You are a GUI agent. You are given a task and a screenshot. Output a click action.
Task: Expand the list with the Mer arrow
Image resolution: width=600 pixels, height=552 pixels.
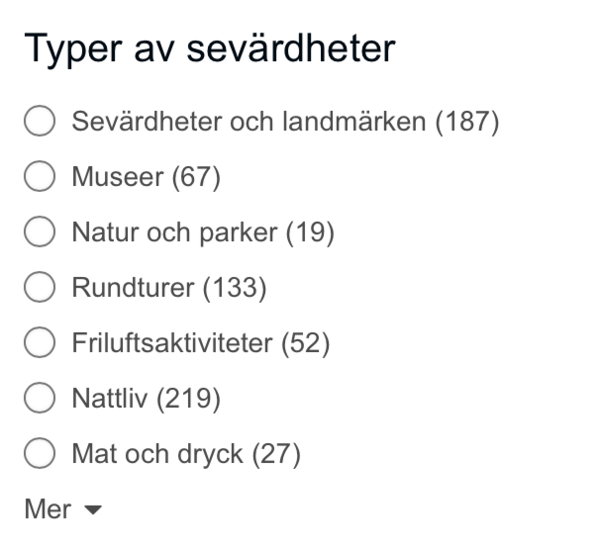[93, 510]
